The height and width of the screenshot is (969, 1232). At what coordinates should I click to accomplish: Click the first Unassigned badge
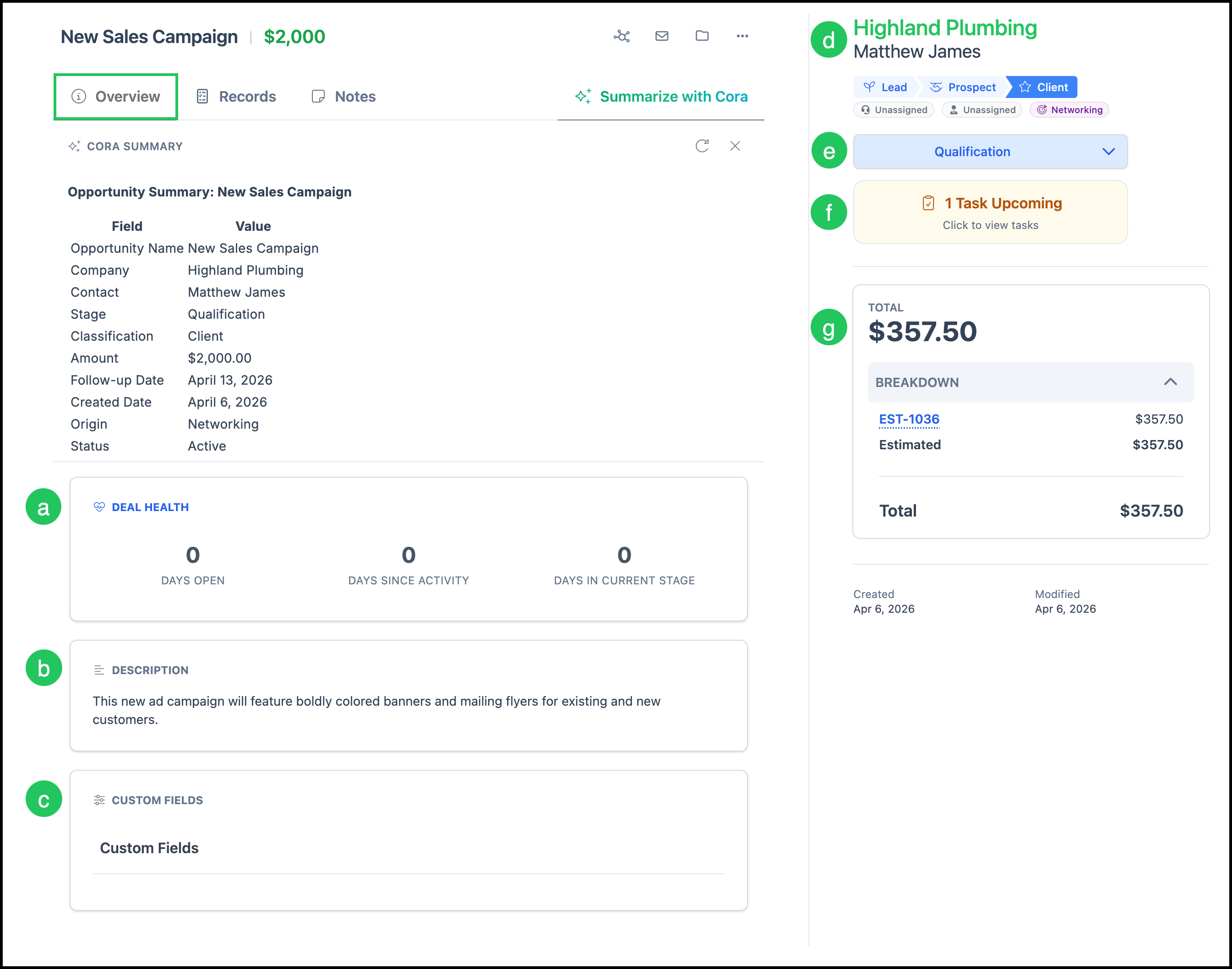(x=894, y=110)
